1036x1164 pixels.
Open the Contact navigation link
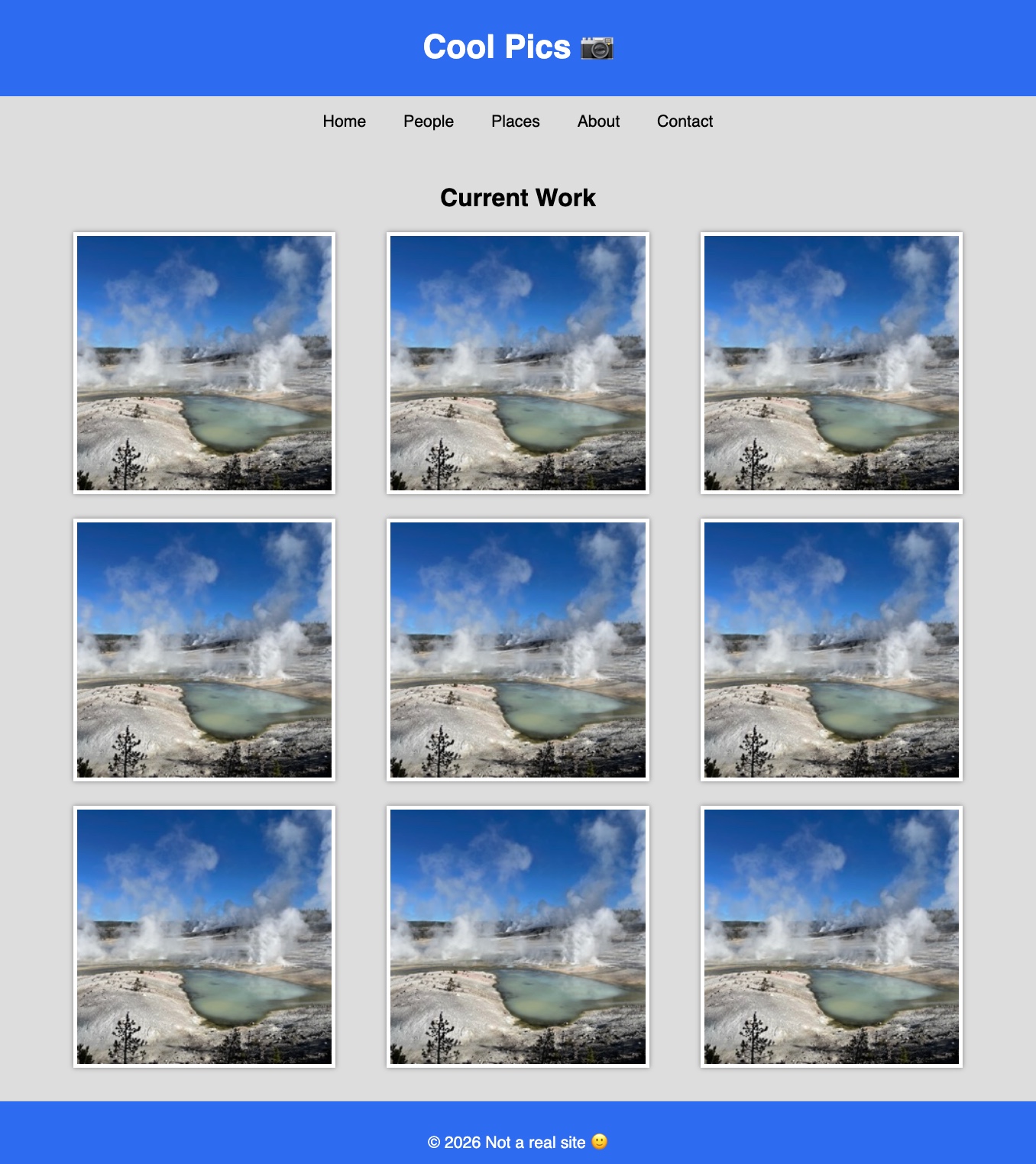point(685,121)
